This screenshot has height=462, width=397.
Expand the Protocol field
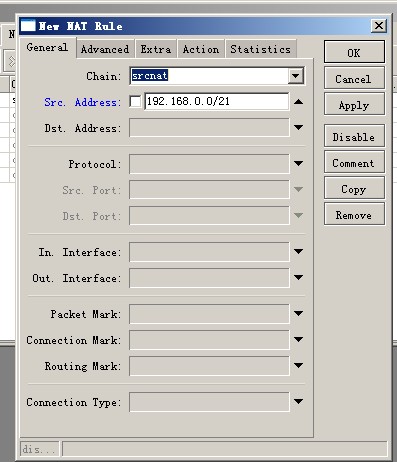298,163
